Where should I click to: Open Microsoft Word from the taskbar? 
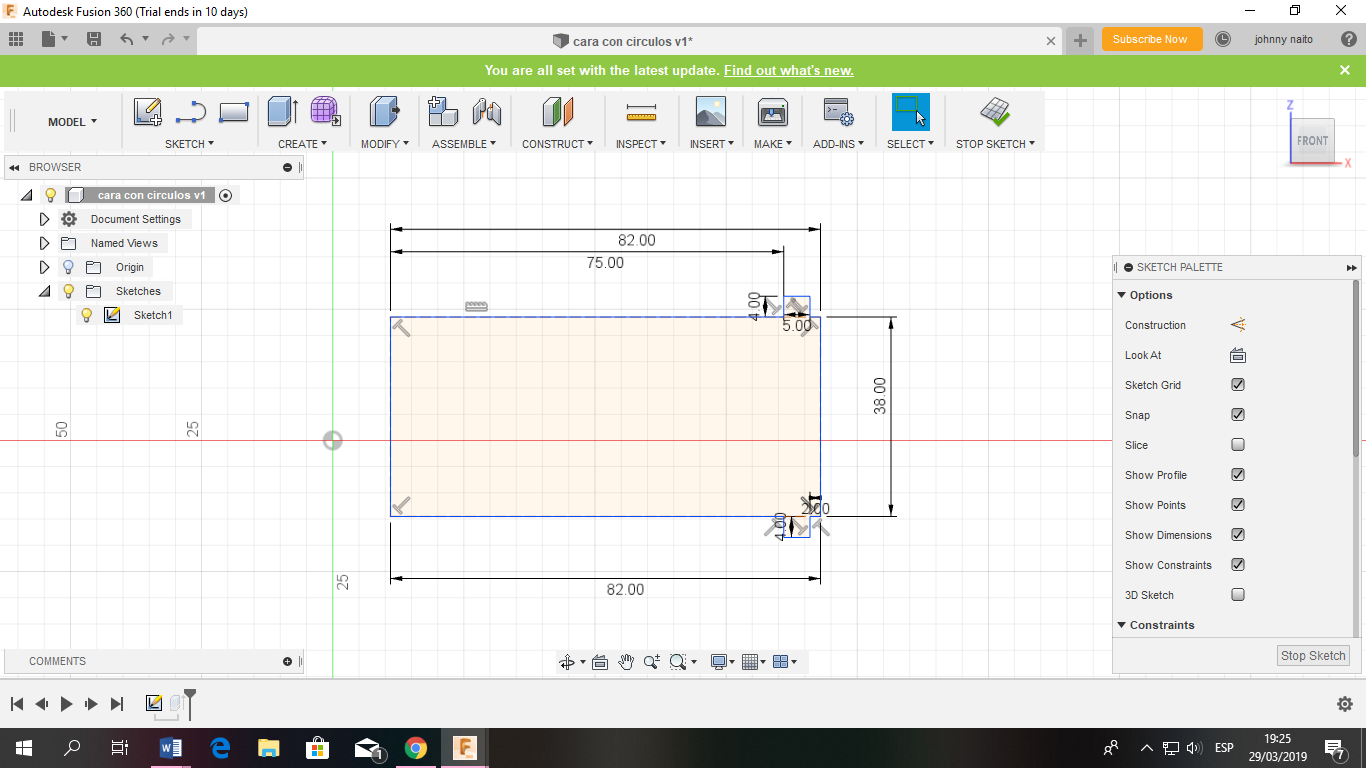coord(169,747)
